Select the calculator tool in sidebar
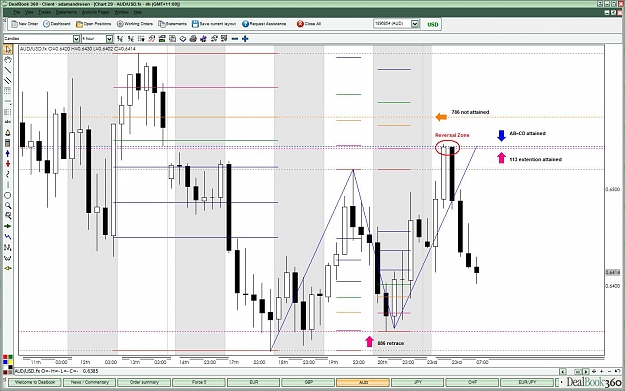The height and width of the screenshot is (391, 625). [8, 143]
